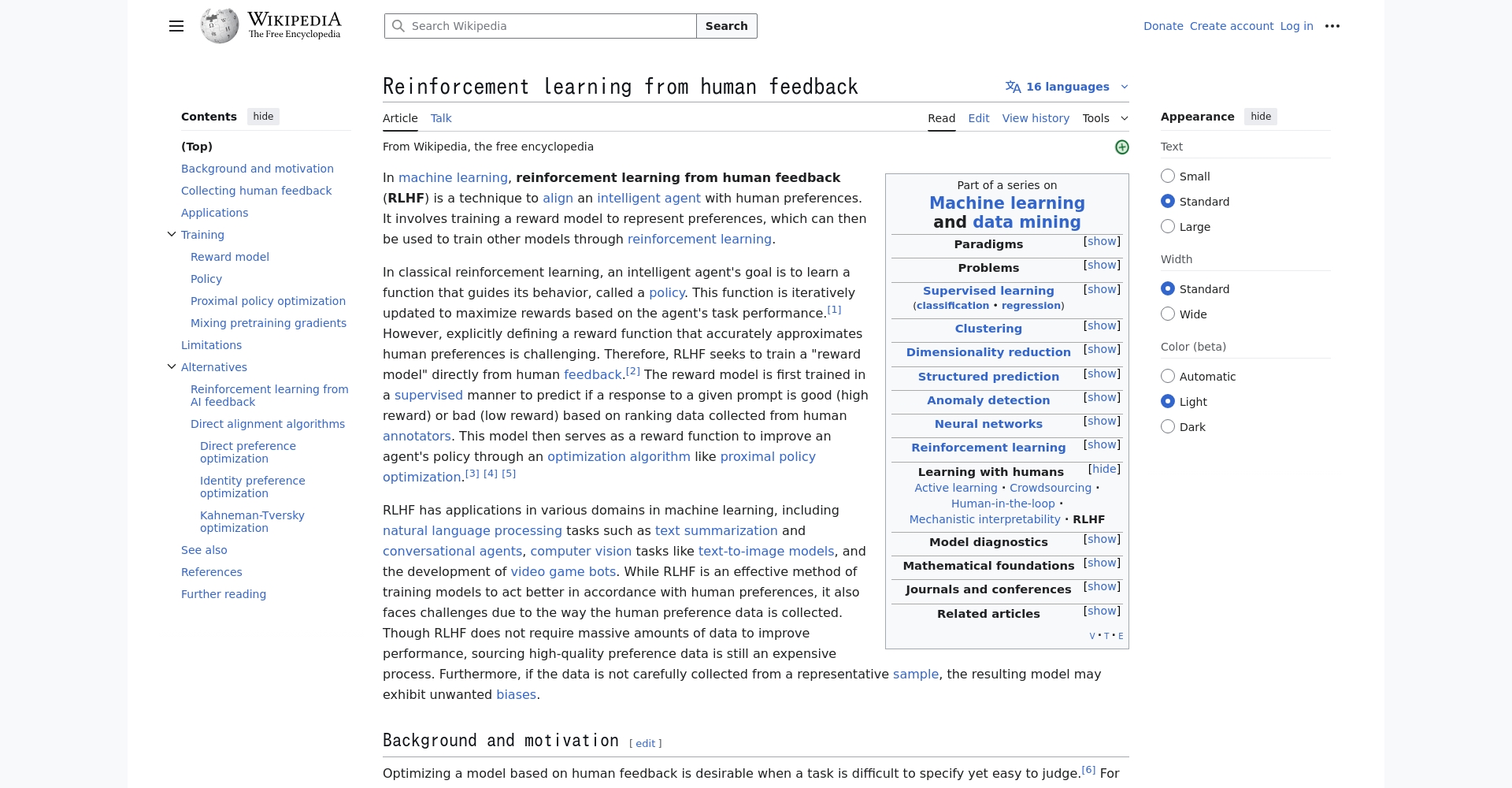Viewport: 1512px width, 788px height.
Task: Open the intelligent agent link
Action: 648,199
